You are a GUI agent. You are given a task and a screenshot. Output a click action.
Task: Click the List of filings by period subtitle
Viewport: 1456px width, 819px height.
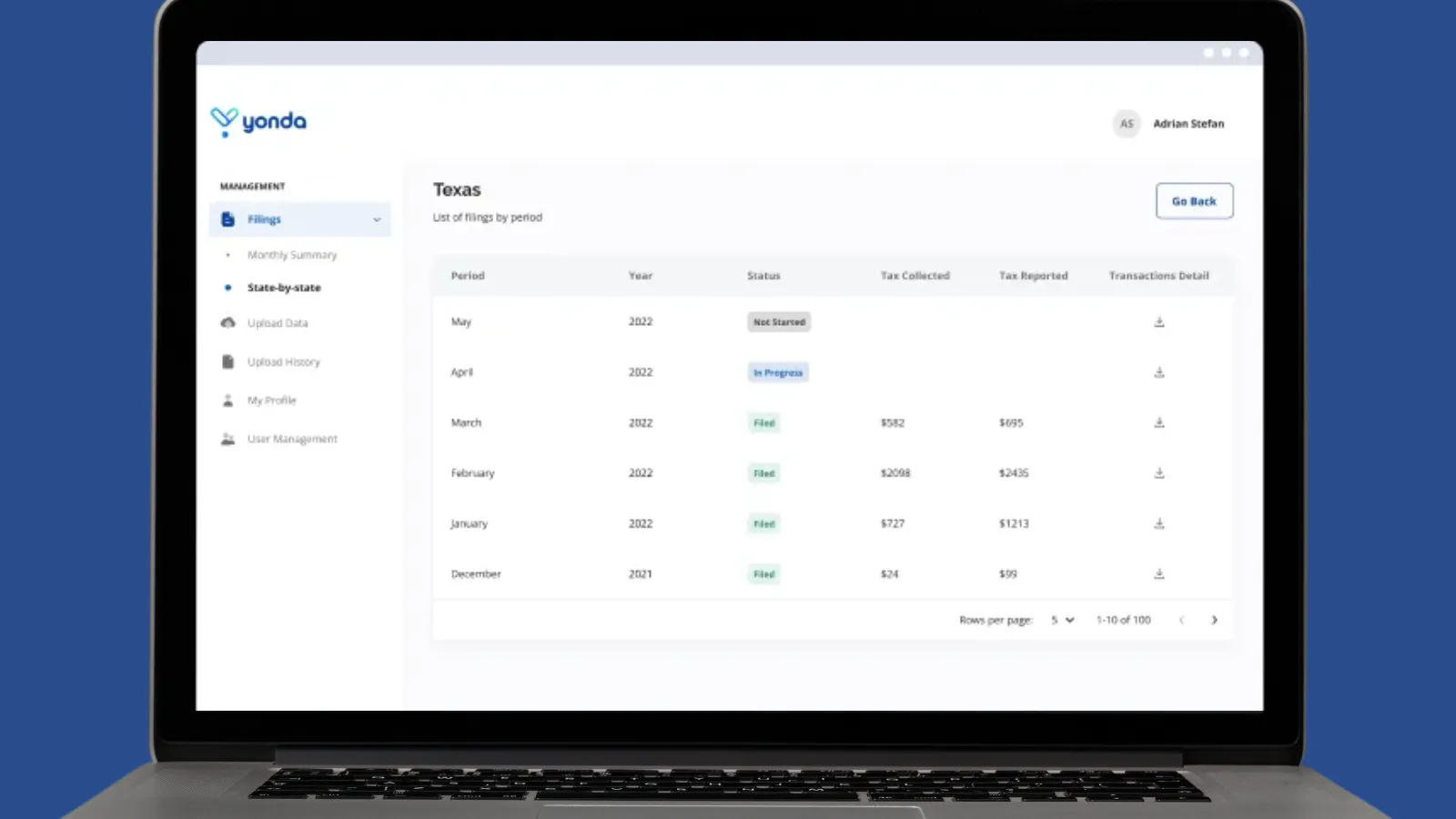[x=488, y=217]
